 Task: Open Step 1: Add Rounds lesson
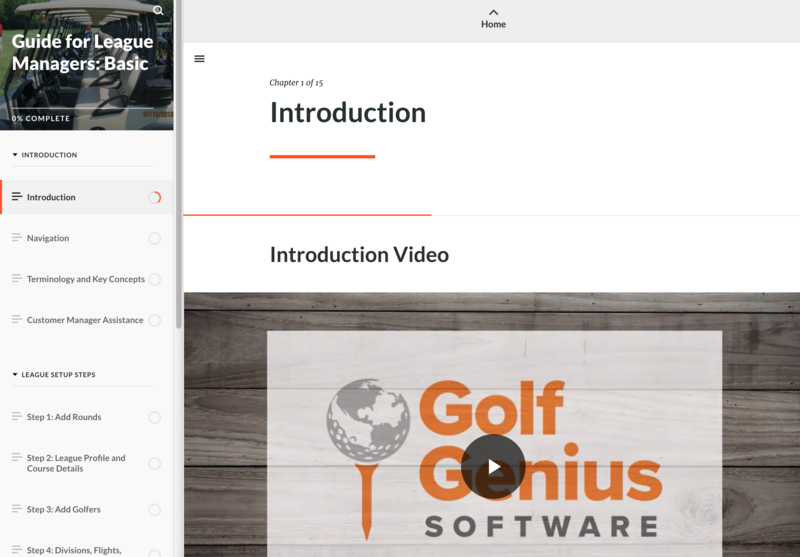pyautogui.click(x=87, y=417)
